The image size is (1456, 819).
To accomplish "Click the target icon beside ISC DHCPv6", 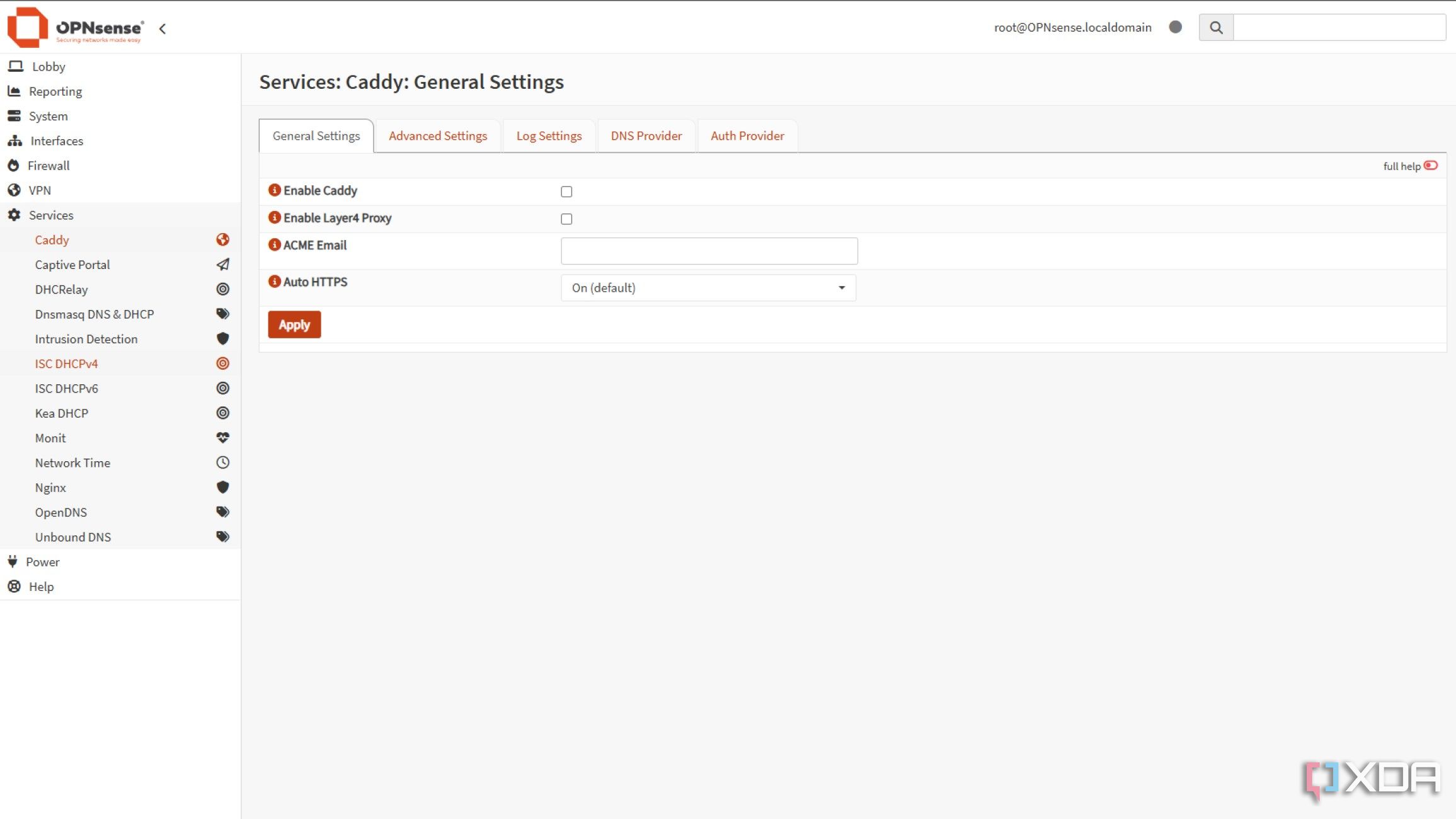I will click(x=222, y=388).
